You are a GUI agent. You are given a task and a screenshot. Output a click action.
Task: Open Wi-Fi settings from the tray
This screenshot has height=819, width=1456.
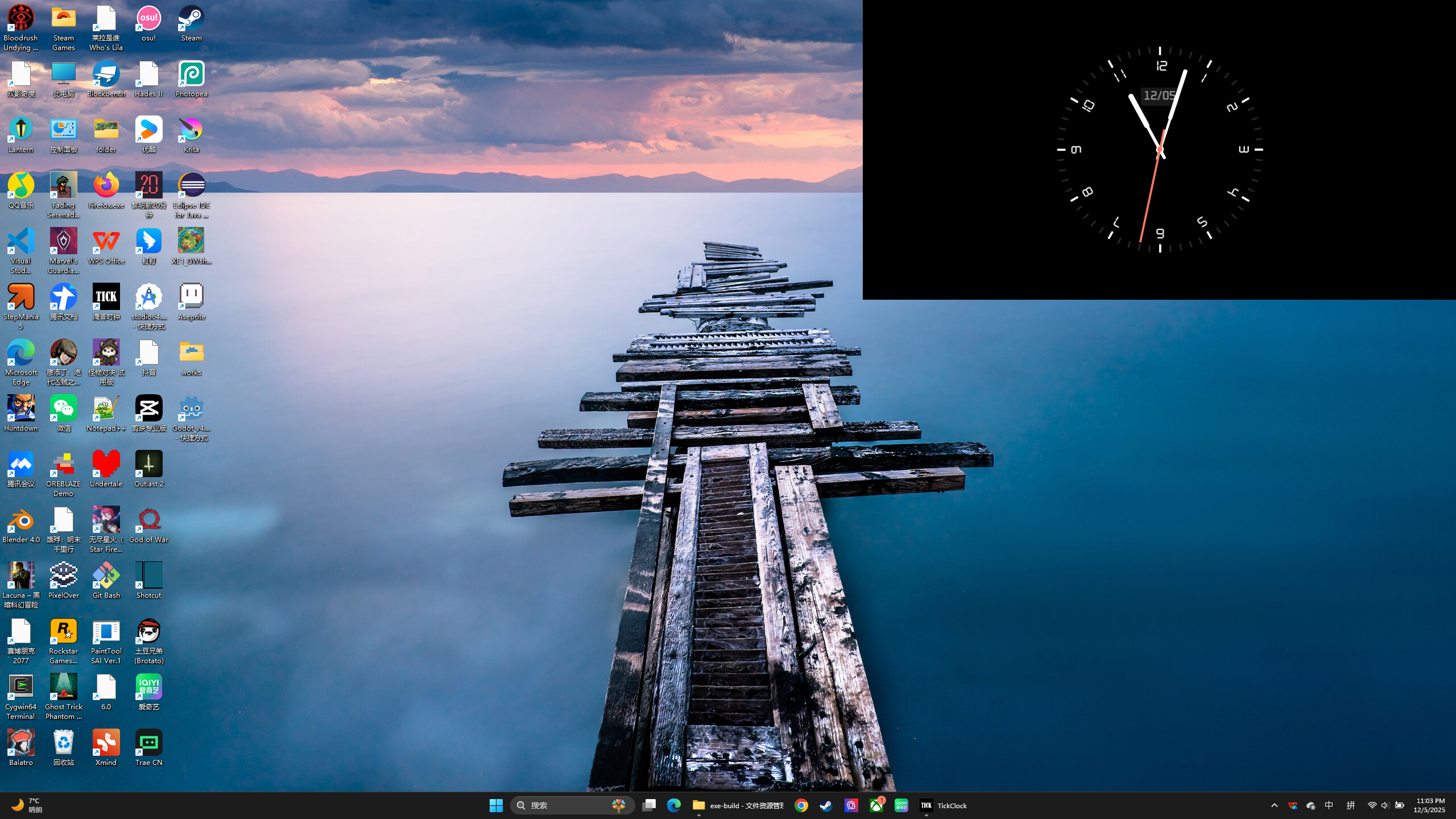coord(1371,805)
